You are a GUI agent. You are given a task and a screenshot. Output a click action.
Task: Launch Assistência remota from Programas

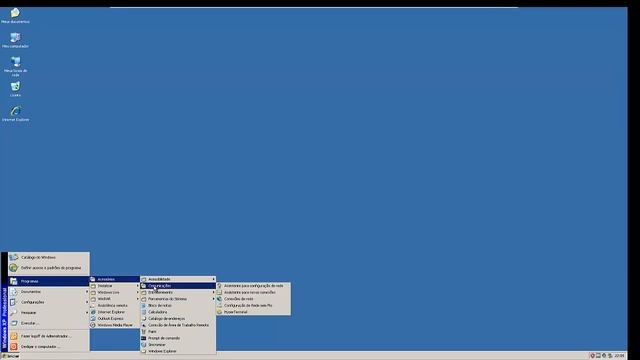[x=115, y=305]
